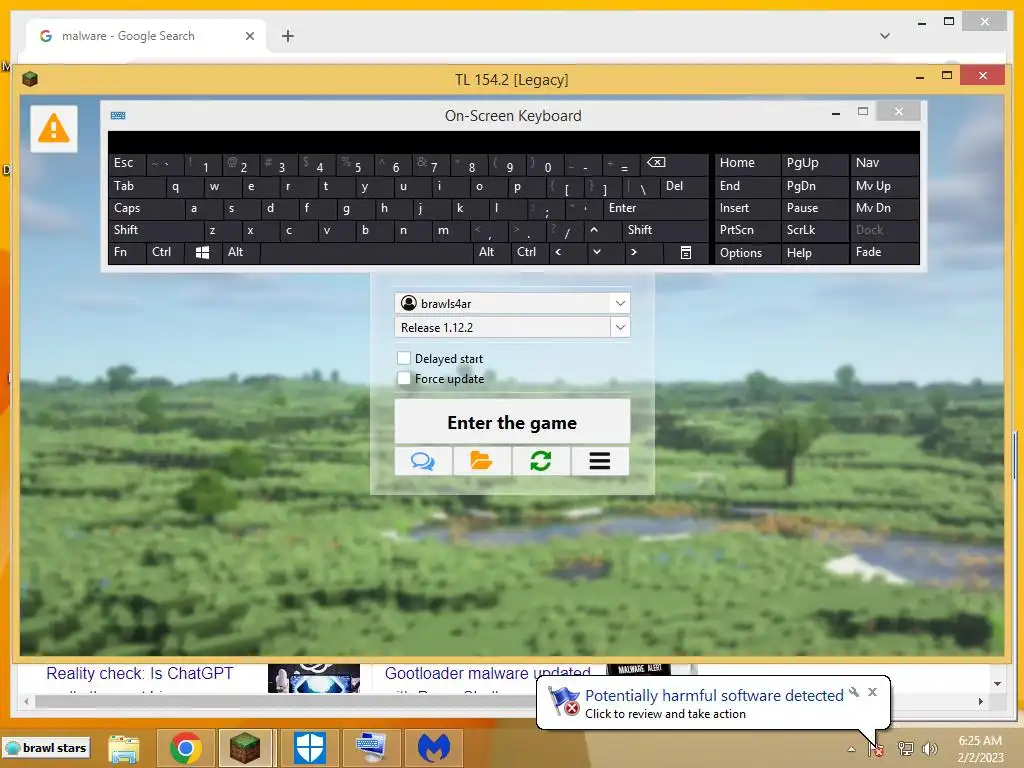Click the Nav key on keyboard
1024x768 pixels.
click(884, 163)
